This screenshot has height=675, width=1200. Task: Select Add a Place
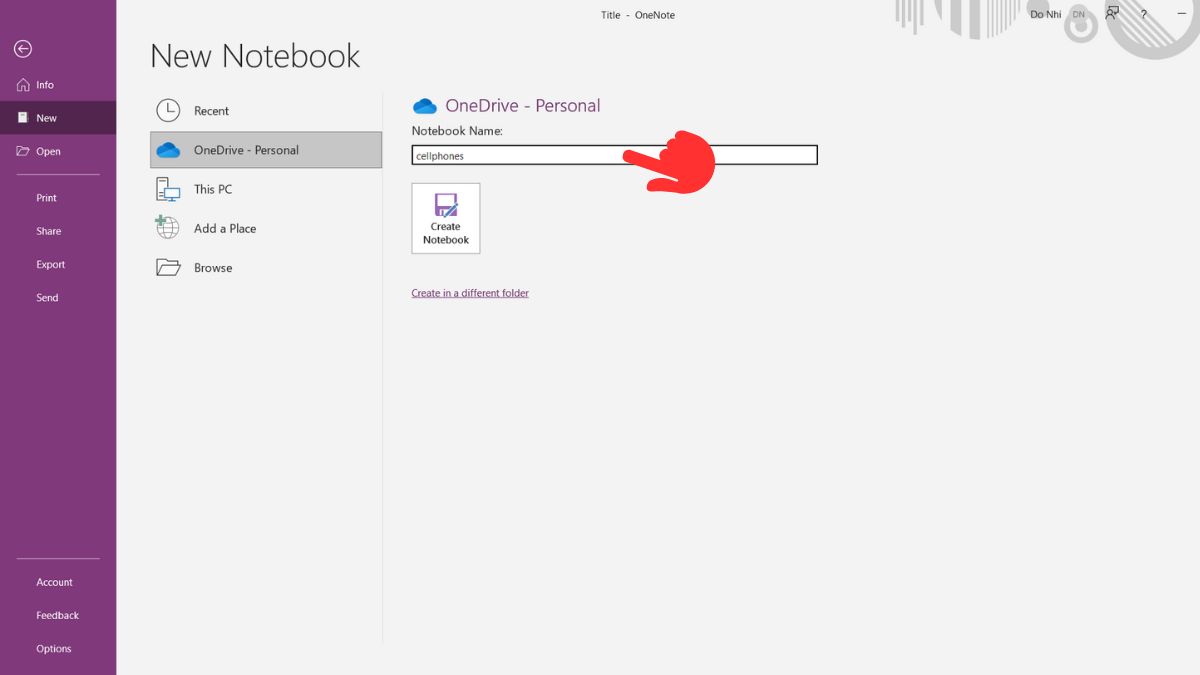(x=266, y=228)
